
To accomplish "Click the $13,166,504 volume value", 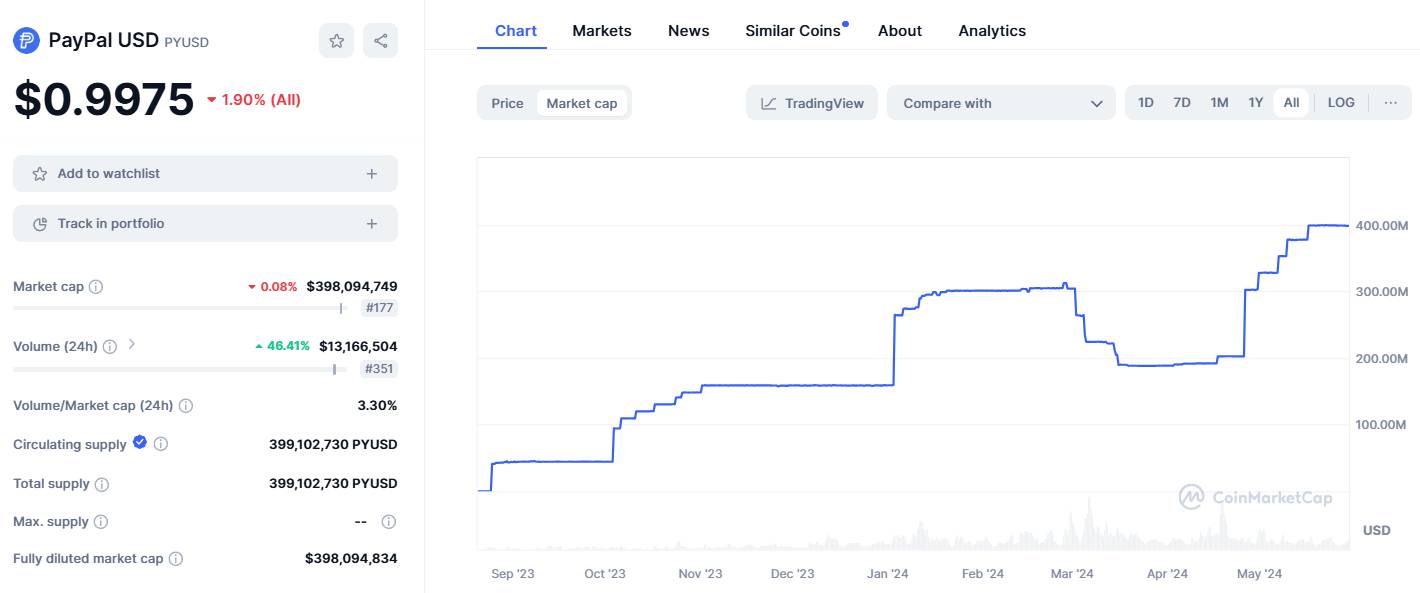I will click(x=358, y=347).
